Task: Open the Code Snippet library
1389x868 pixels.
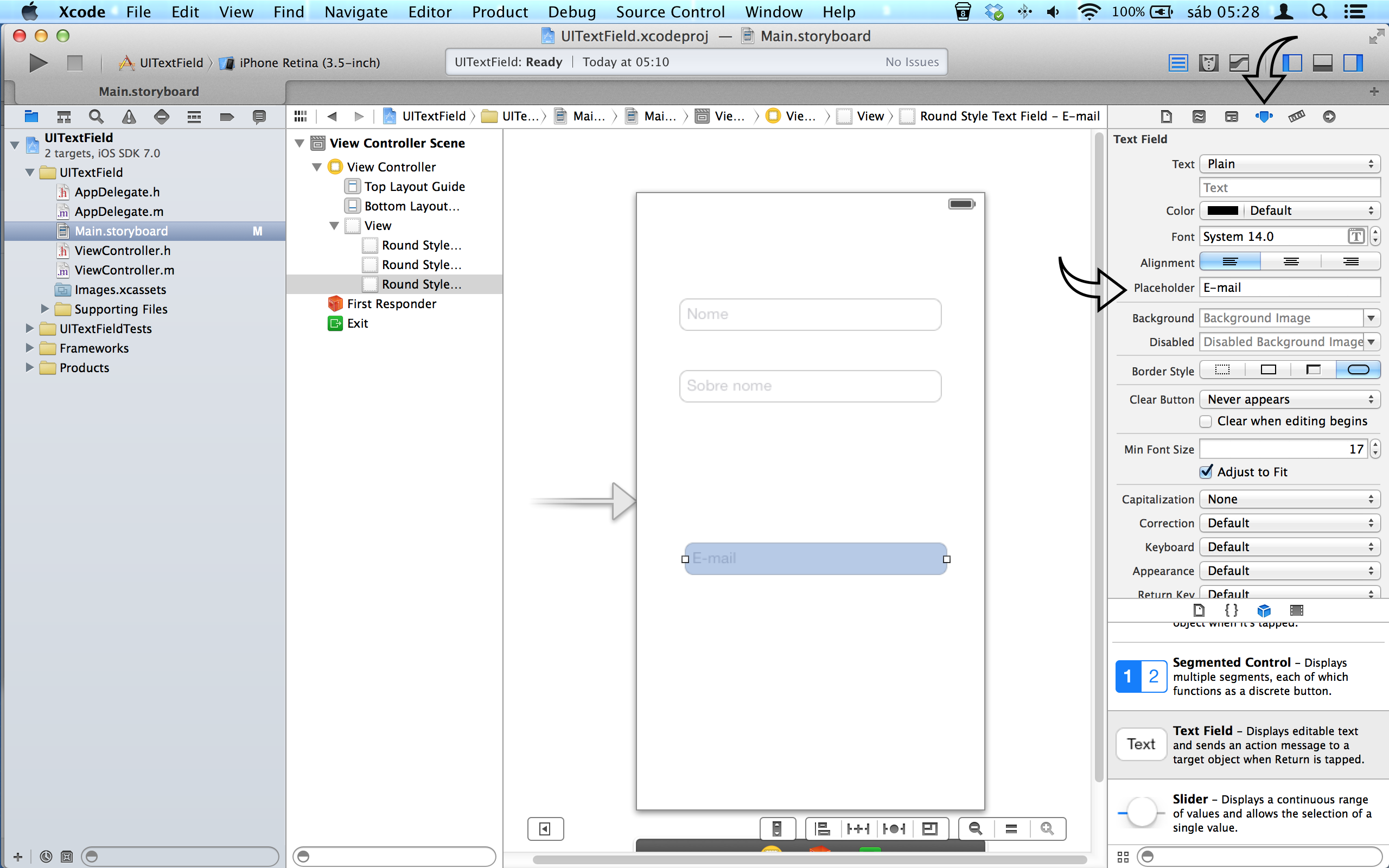Action: click(x=1231, y=610)
